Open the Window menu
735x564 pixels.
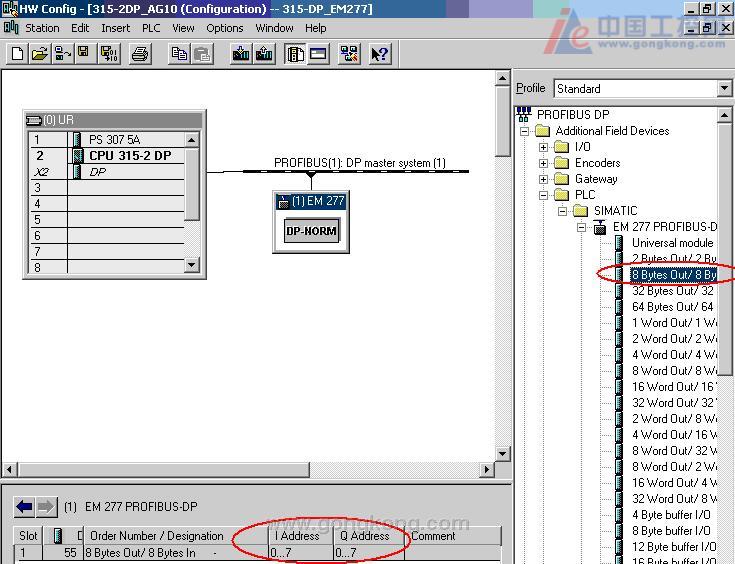coord(274,28)
